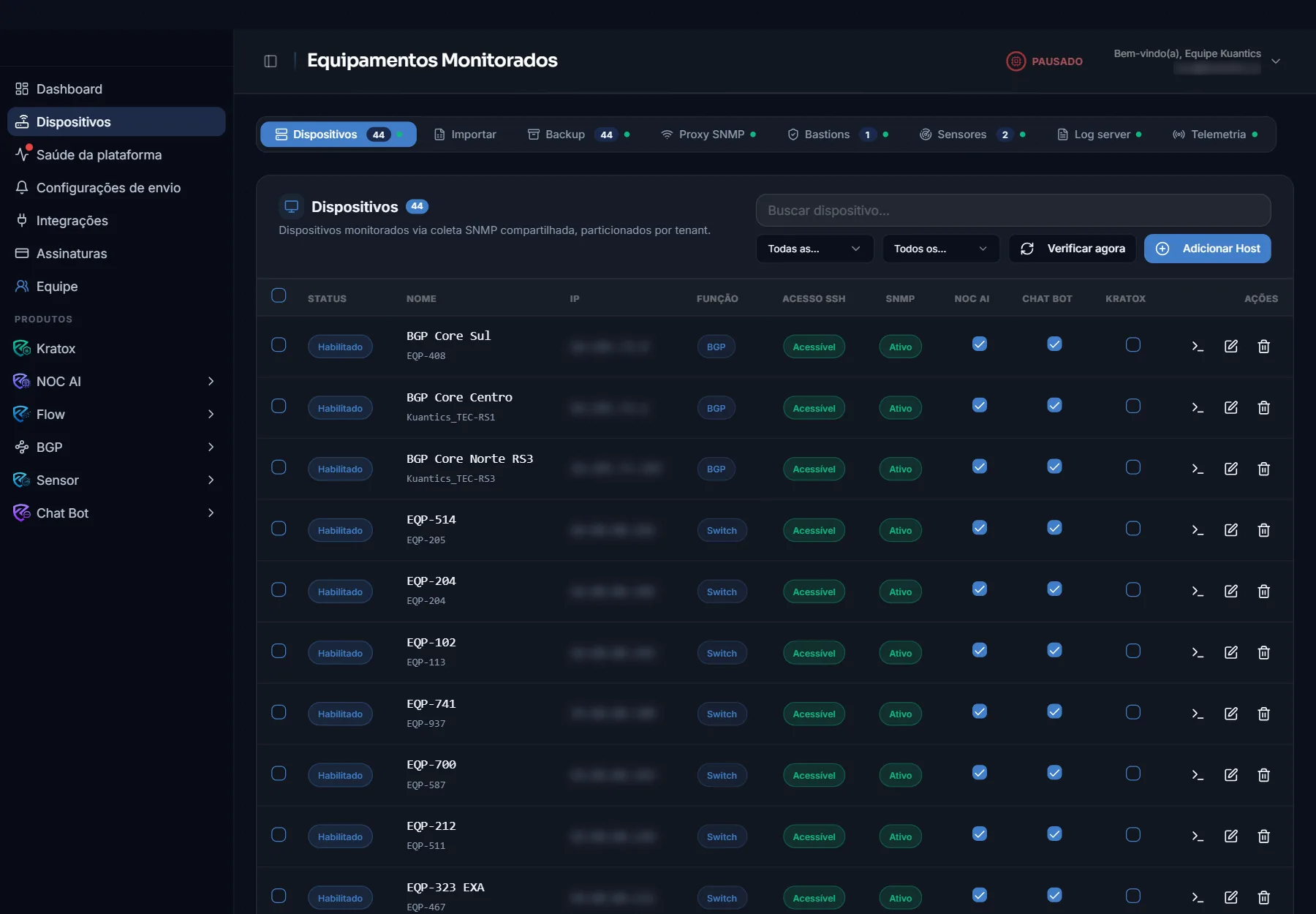Edit the EQP-212 device

[x=1231, y=836]
